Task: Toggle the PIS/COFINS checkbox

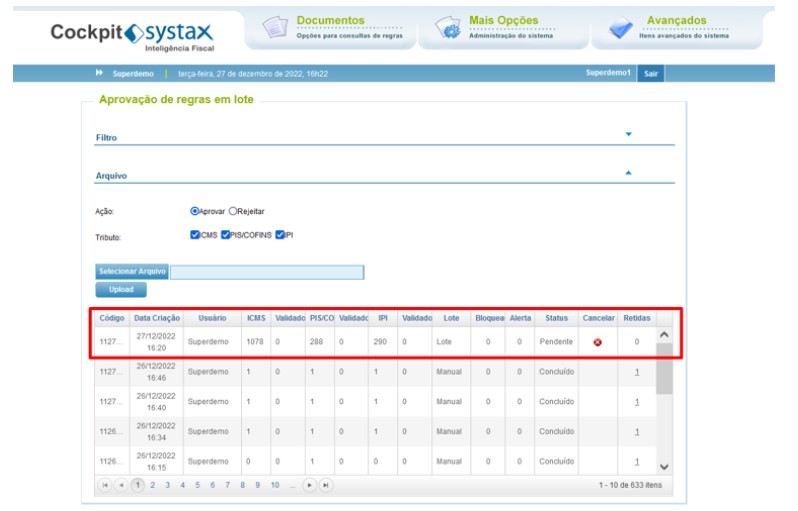Action: click(225, 235)
